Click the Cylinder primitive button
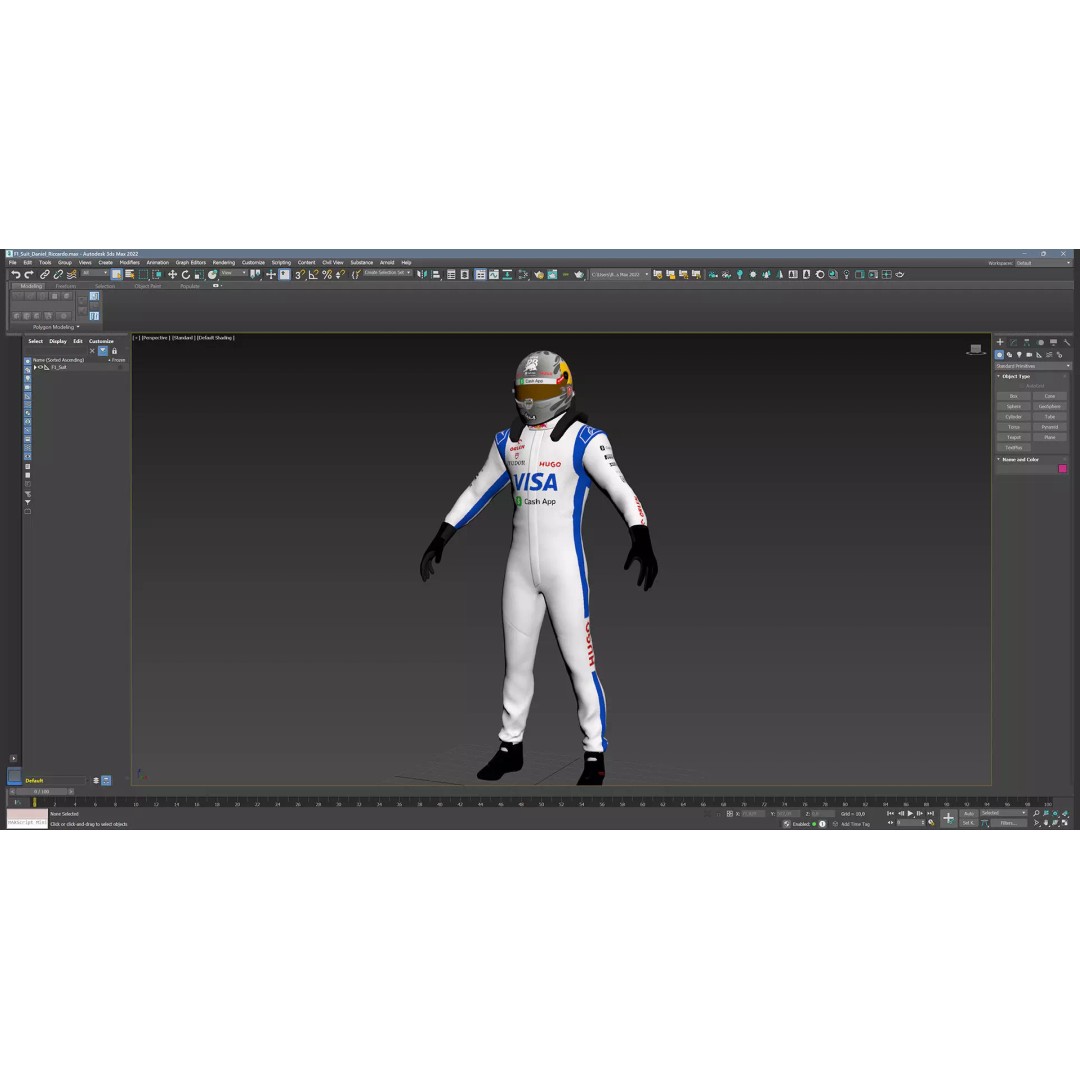Viewport: 1080px width, 1080px height. [x=1013, y=417]
